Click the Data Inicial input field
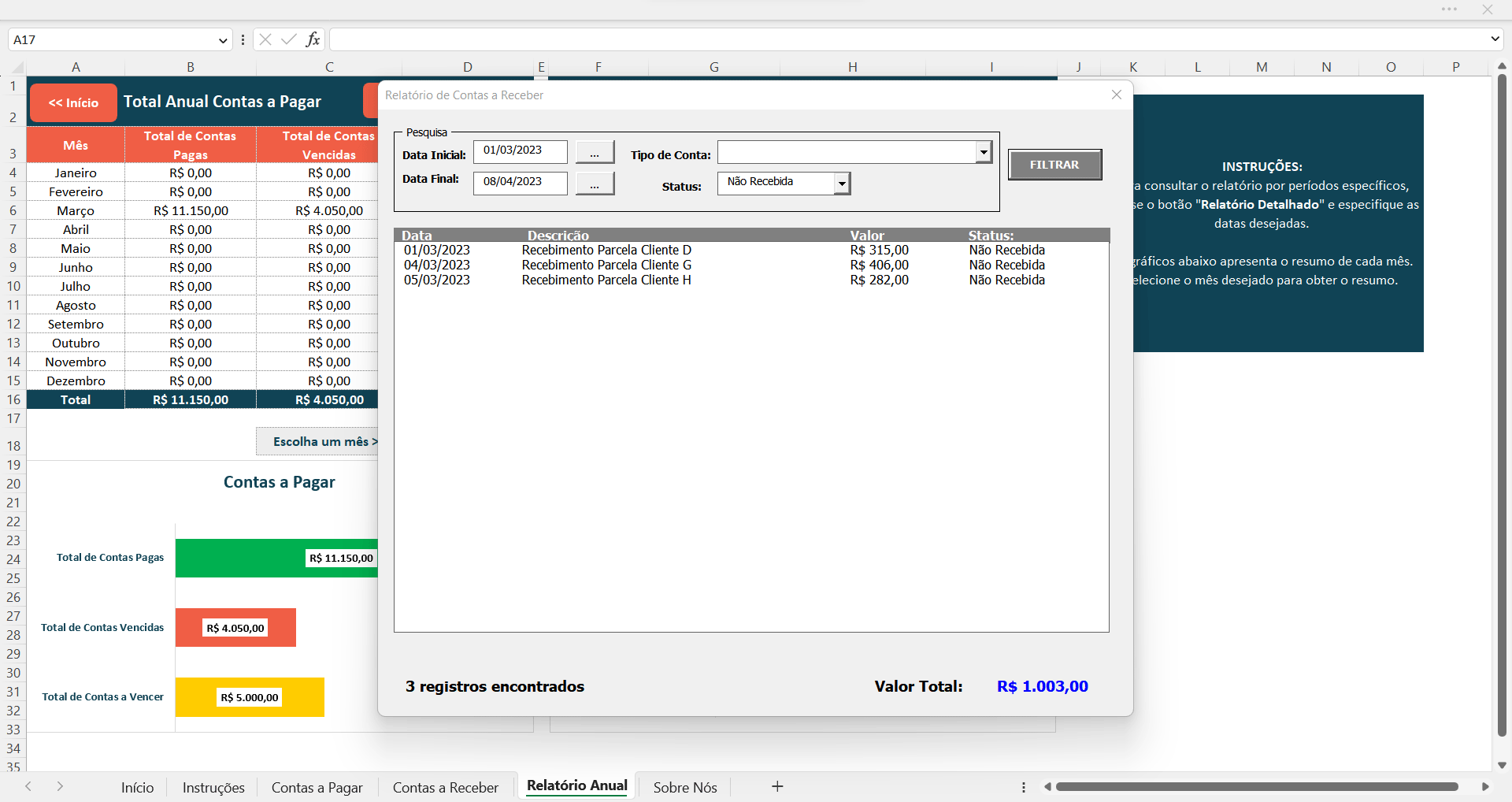The height and width of the screenshot is (802, 1512). click(520, 151)
